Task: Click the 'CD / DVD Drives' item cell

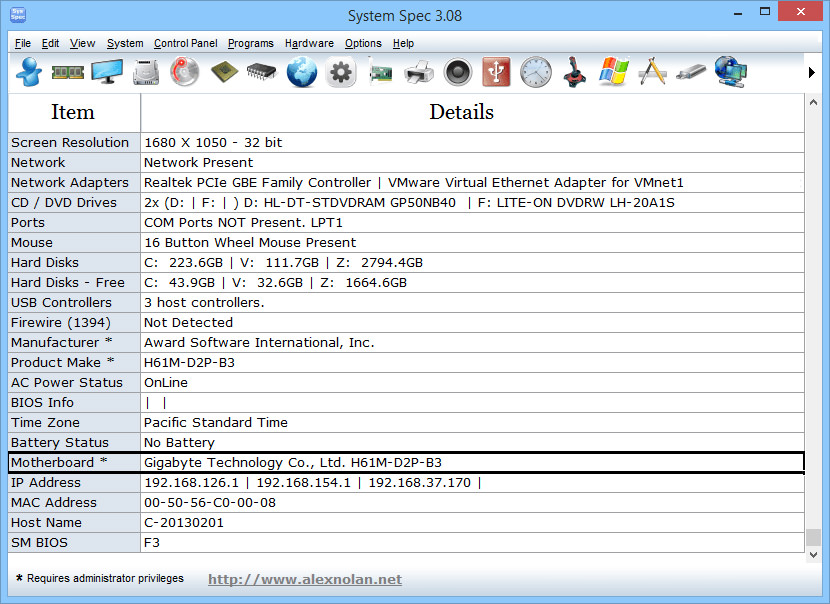Action: pyautogui.click(x=74, y=203)
